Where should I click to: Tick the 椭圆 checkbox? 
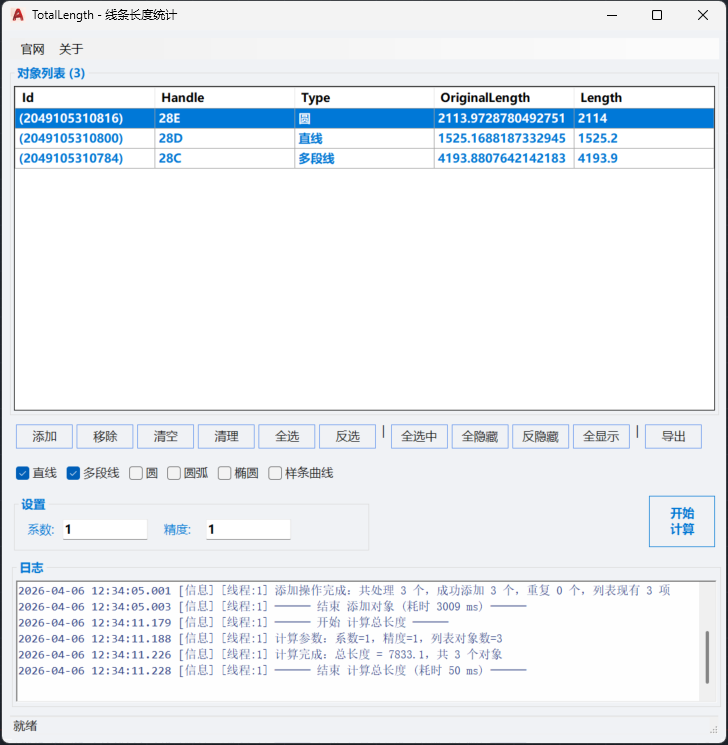tap(225, 473)
